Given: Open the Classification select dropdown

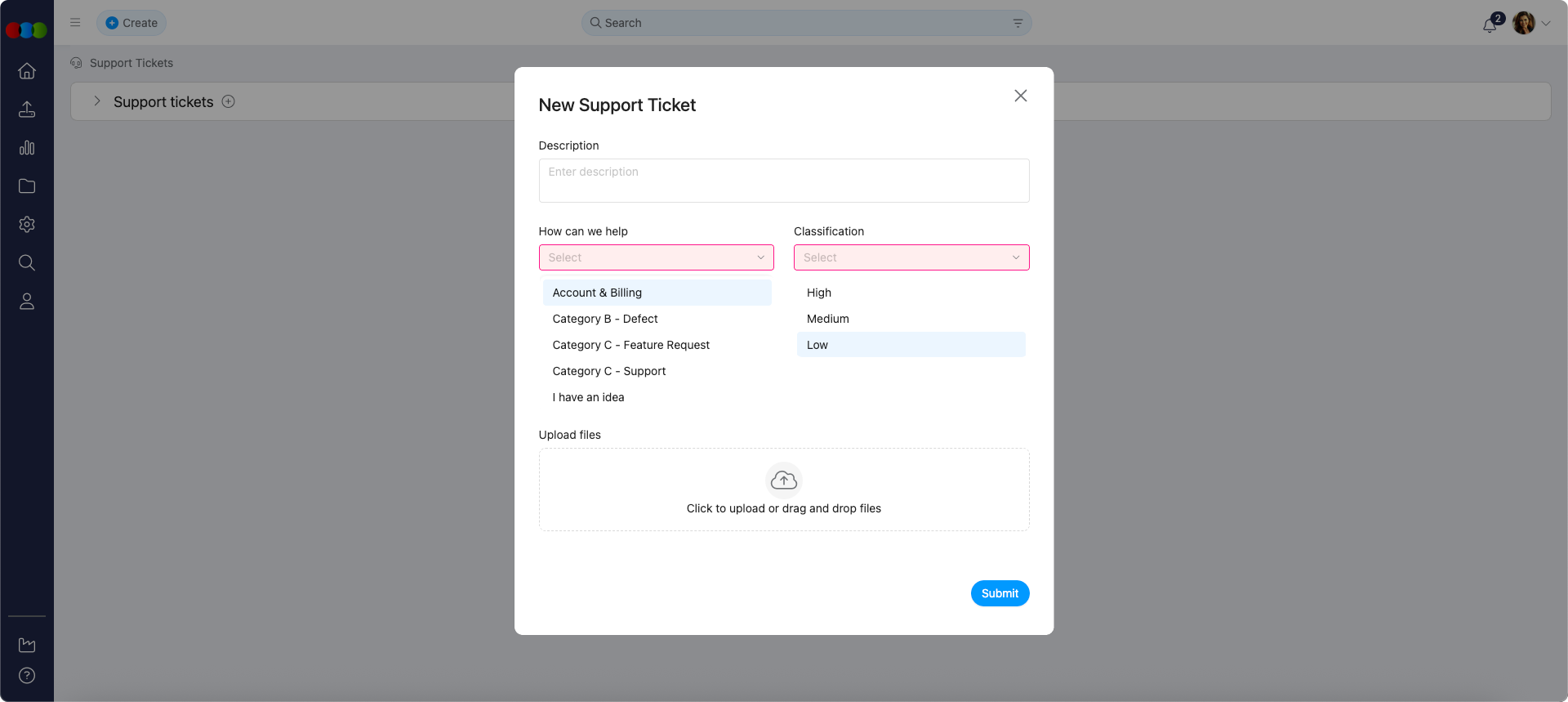Looking at the screenshot, I should [x=911, y=257].
